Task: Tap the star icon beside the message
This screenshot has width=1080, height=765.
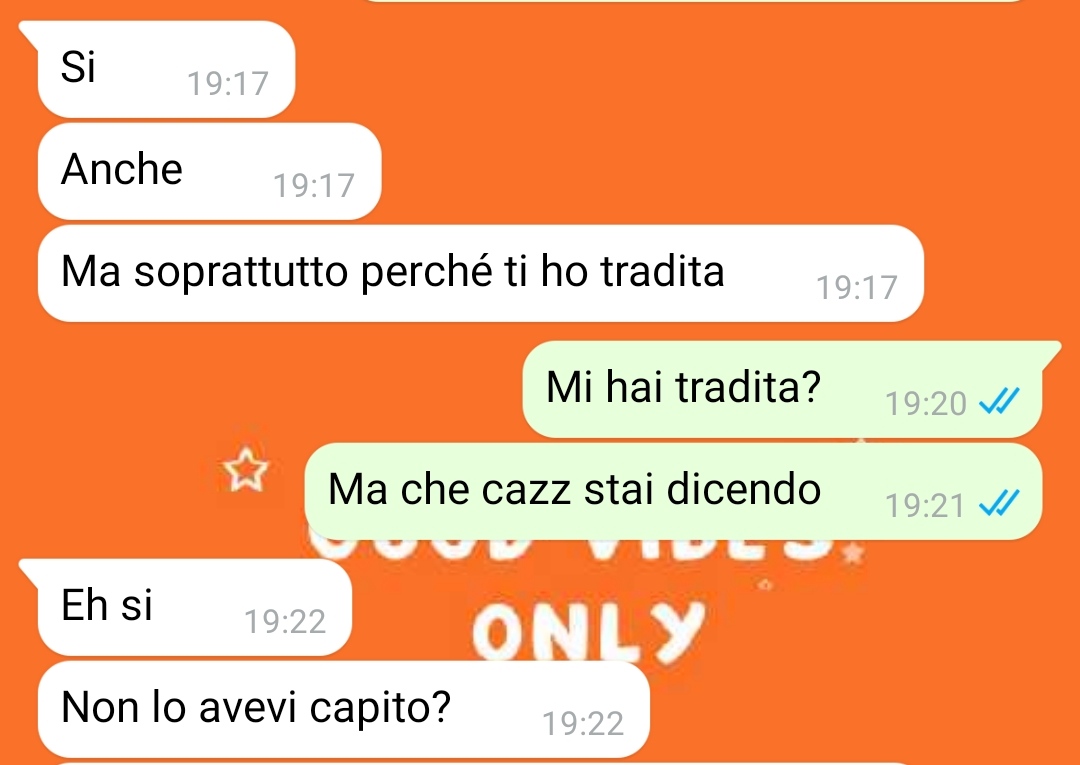Action: (x=246, y=469)
